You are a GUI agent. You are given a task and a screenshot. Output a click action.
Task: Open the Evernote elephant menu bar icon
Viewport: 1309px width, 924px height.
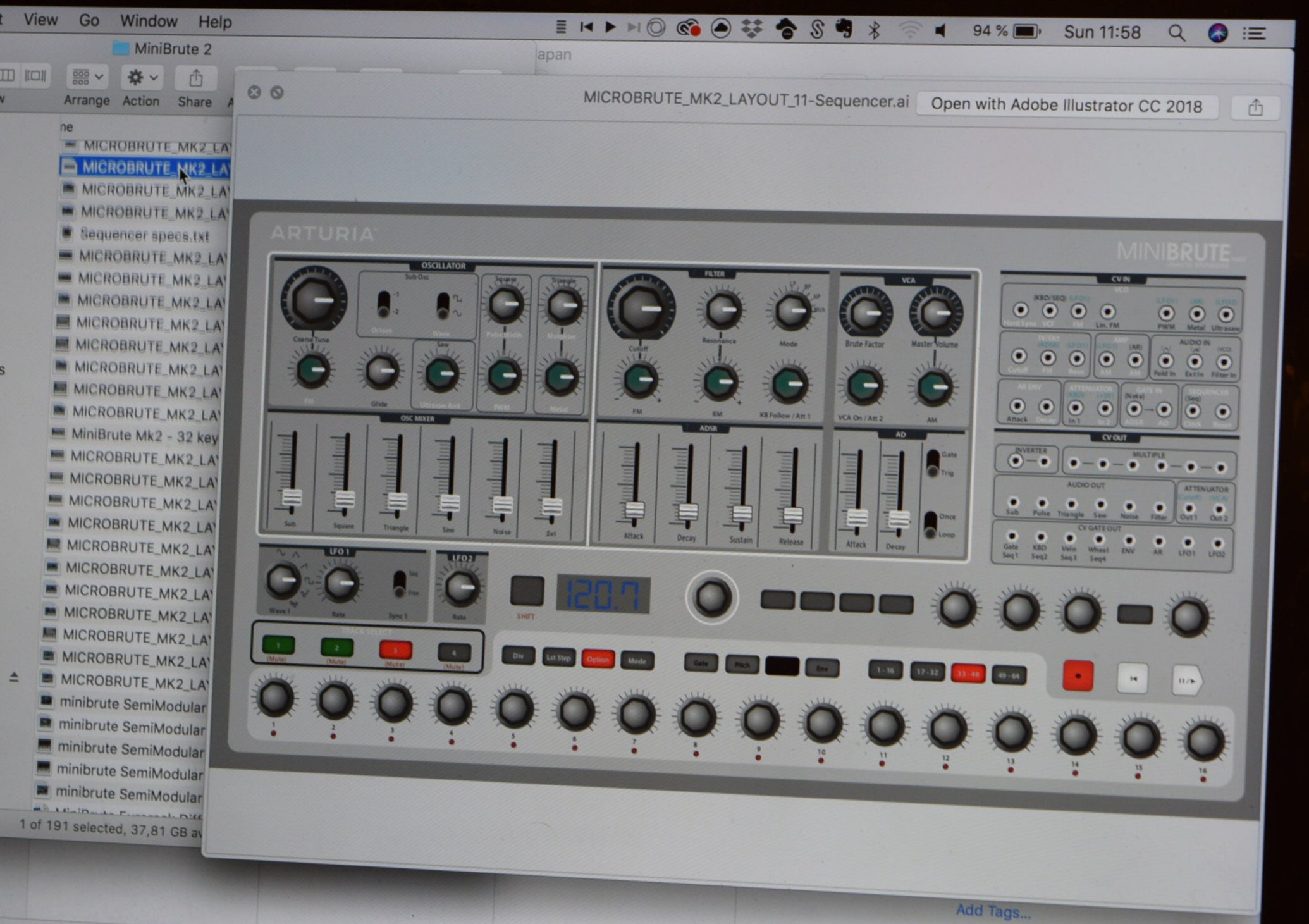click(844, 29)
